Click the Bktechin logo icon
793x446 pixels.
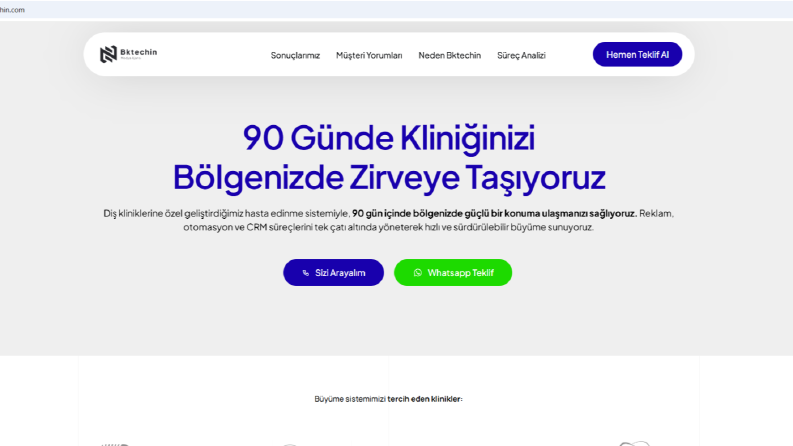108,54
